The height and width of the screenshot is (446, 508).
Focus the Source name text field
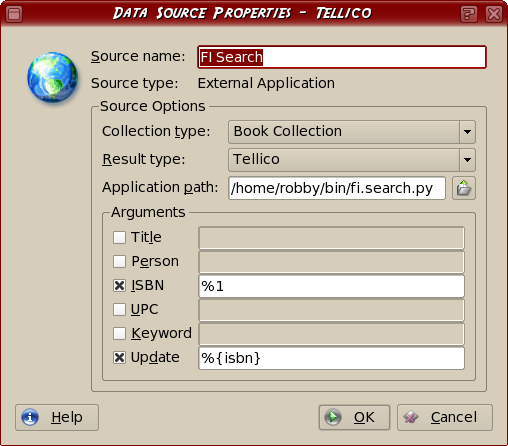pos(342,57)
